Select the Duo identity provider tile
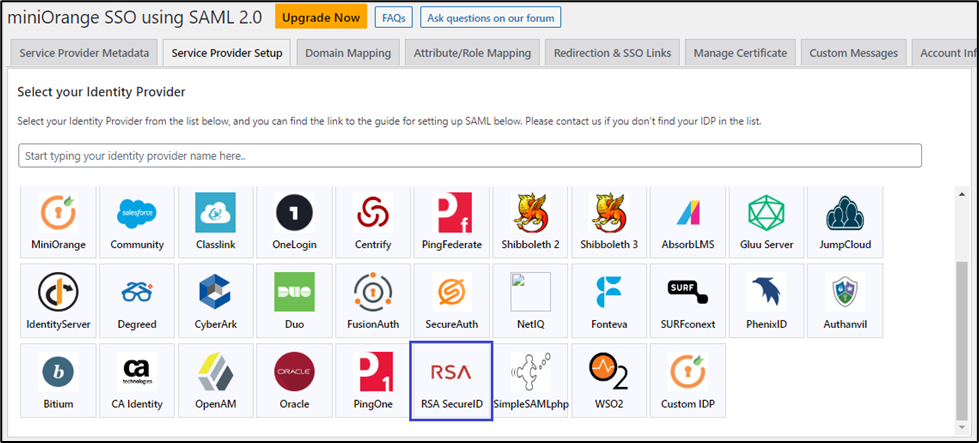The image size is (979, 443). [x=294, y=300]
